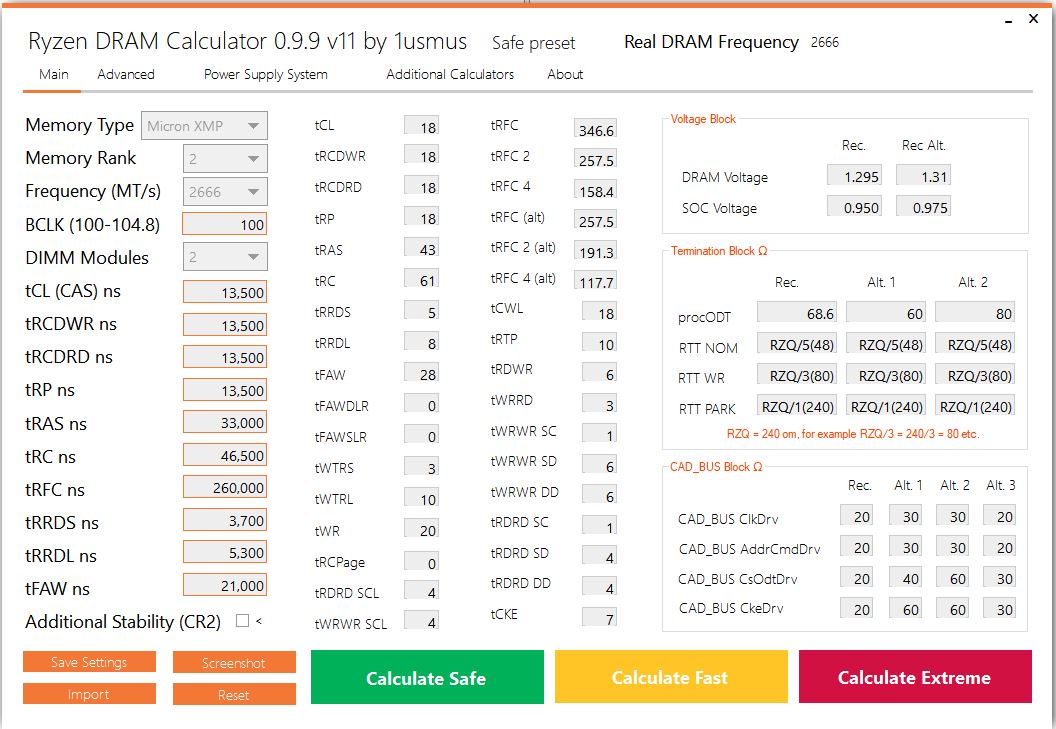Click the tWR value box showing 20
The image size is (1056, 729).
click(422, 530)
